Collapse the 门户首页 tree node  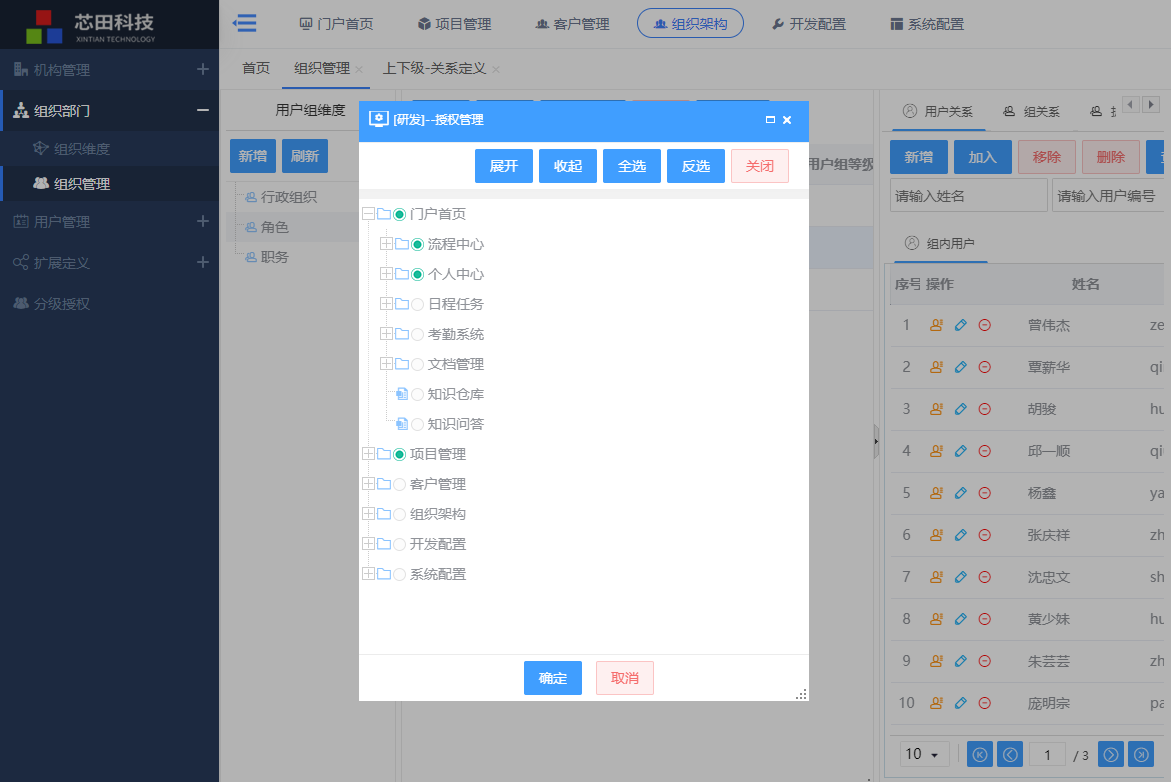pos(368,214)
